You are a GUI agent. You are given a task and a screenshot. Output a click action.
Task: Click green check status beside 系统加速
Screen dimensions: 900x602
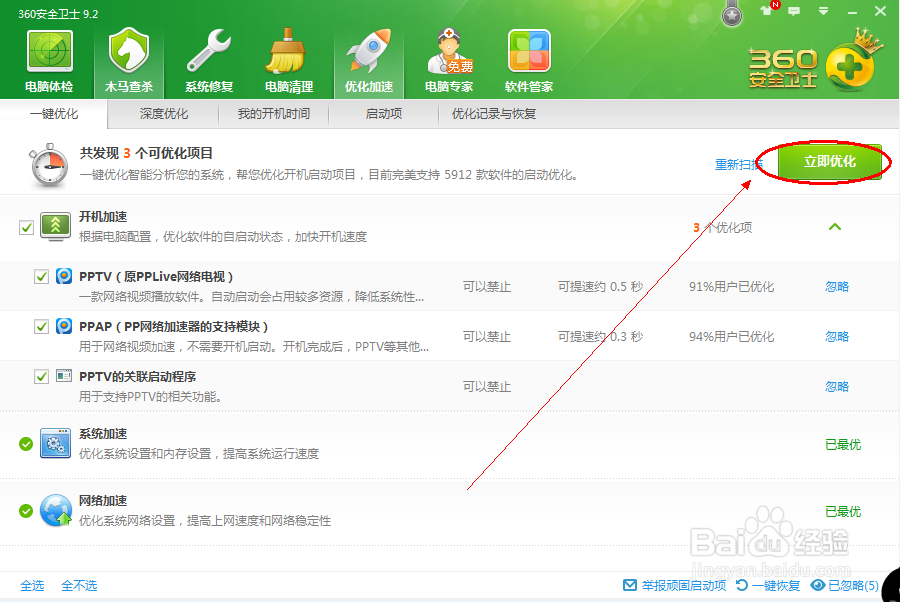[26, 444]
